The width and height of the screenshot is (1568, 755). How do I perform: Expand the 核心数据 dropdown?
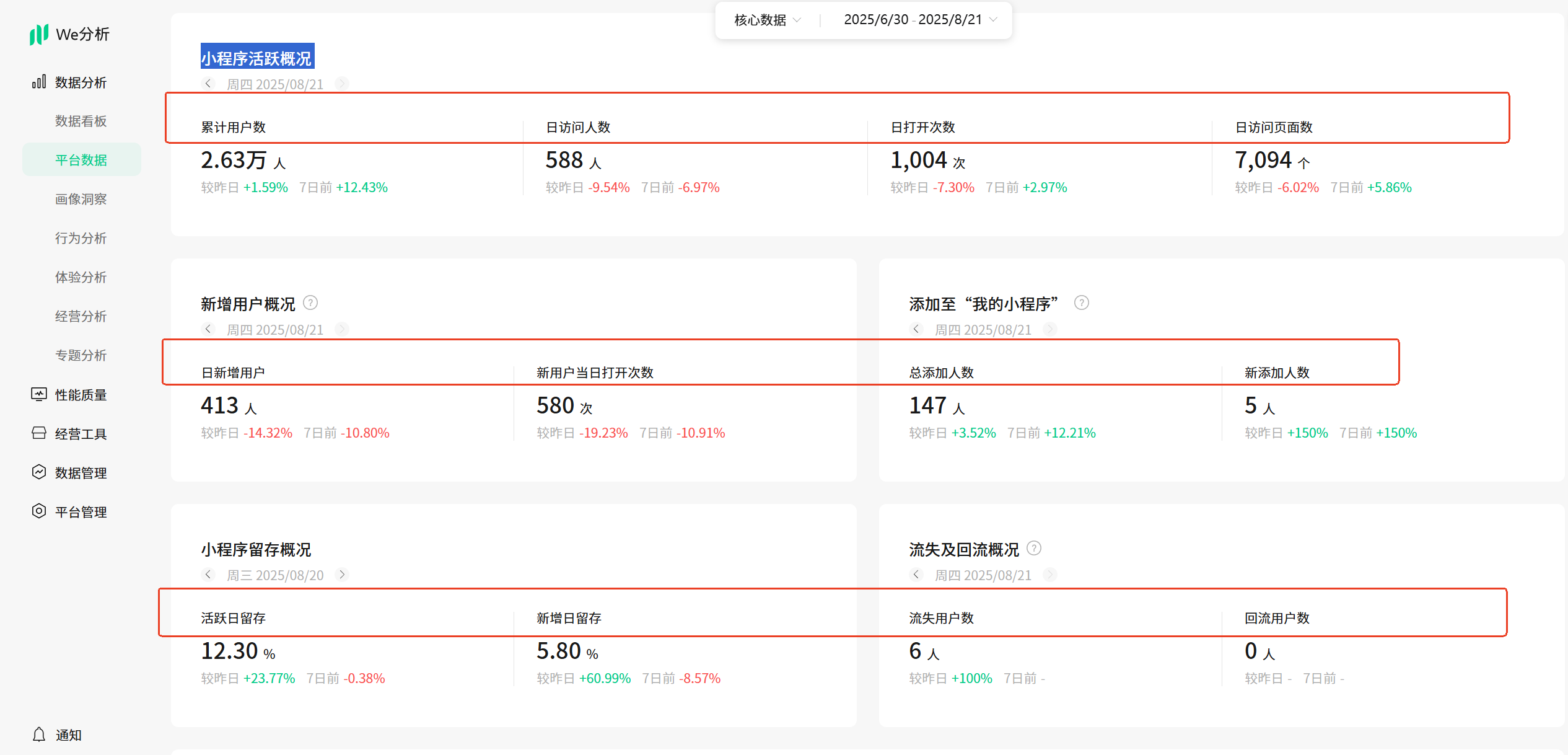768,20
